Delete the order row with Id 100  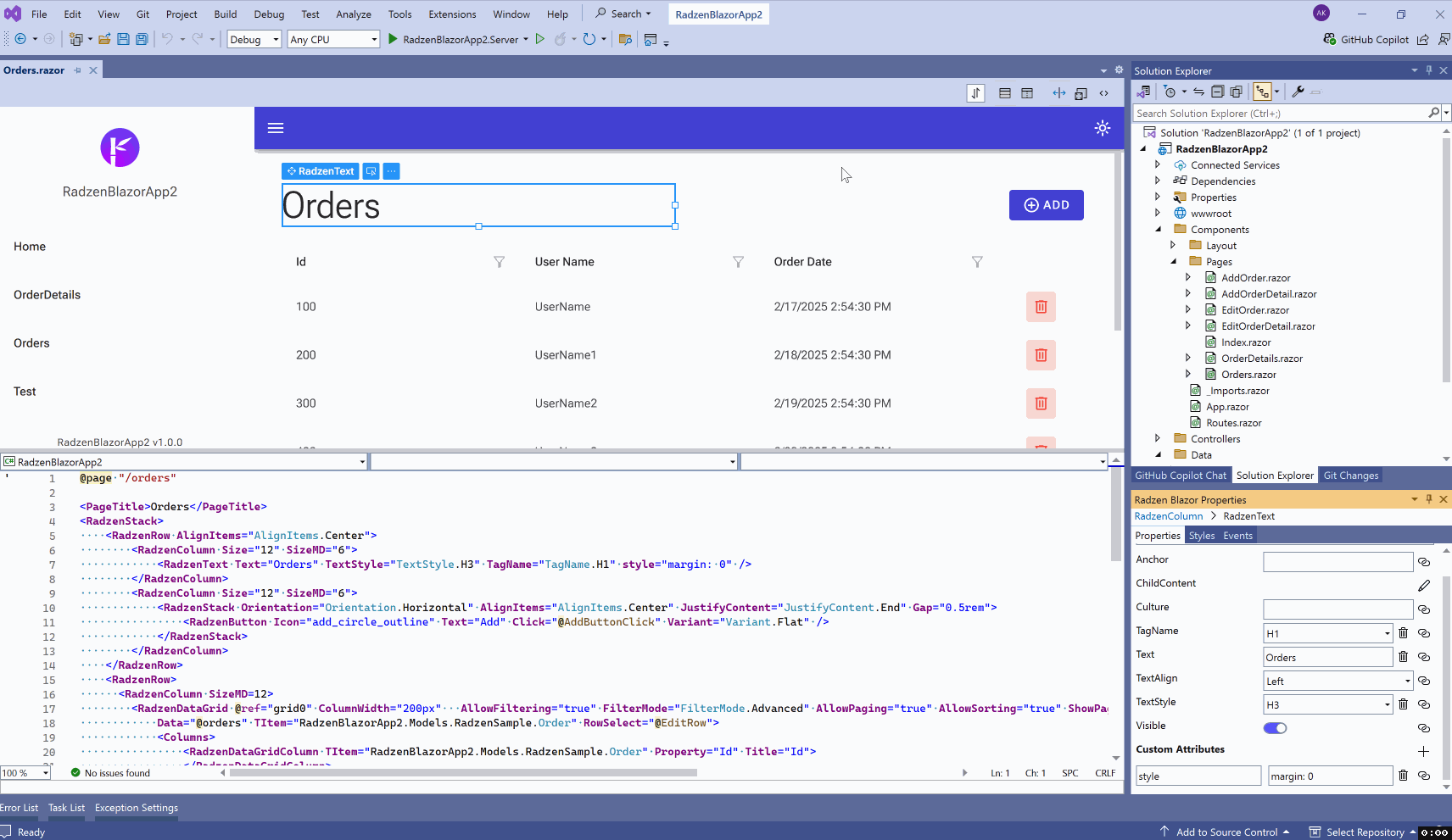(x=1041, y=307)
